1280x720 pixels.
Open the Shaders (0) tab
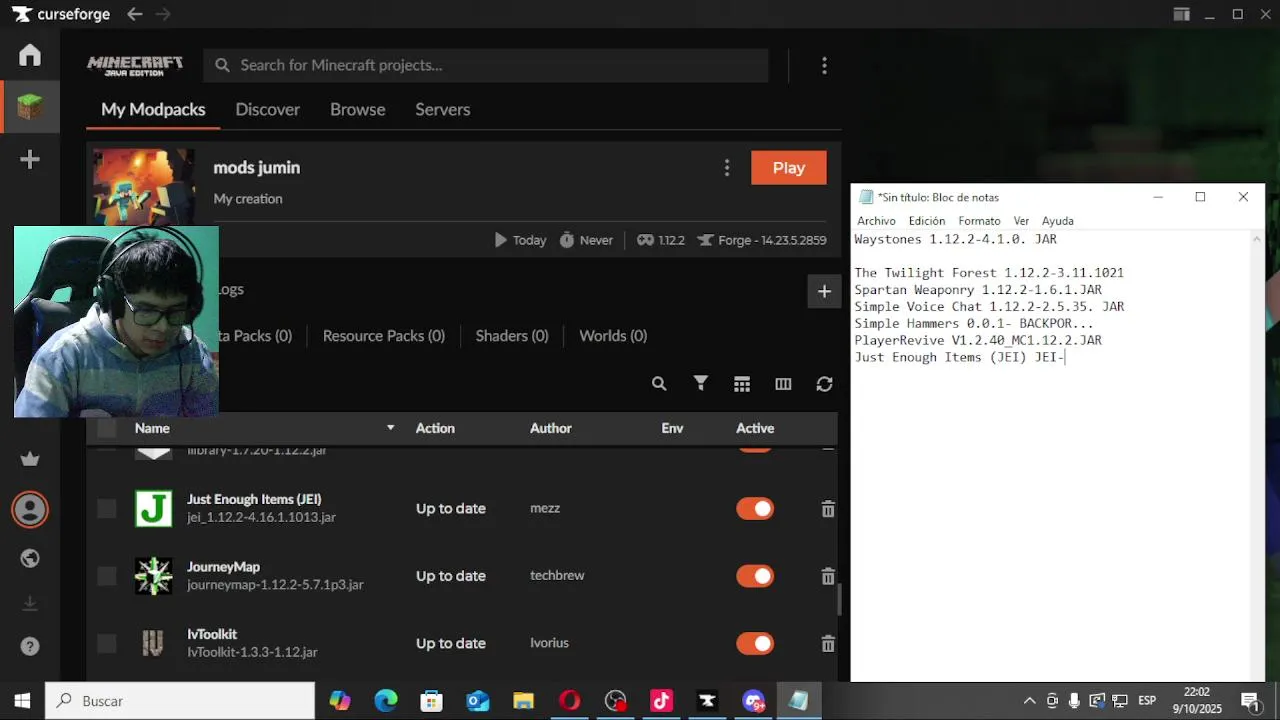(512, 336)
